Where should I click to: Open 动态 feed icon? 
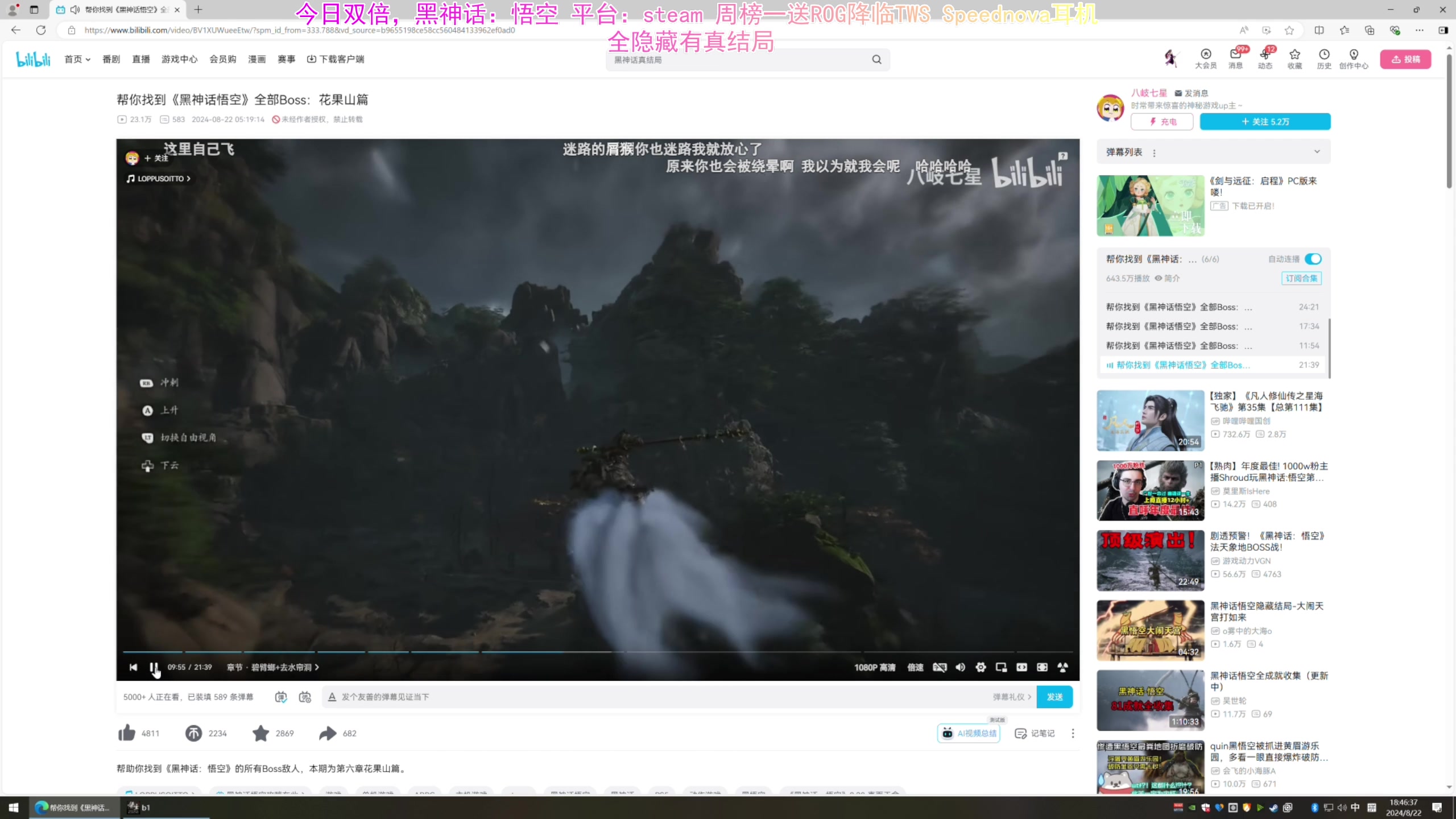[1265, 59]
